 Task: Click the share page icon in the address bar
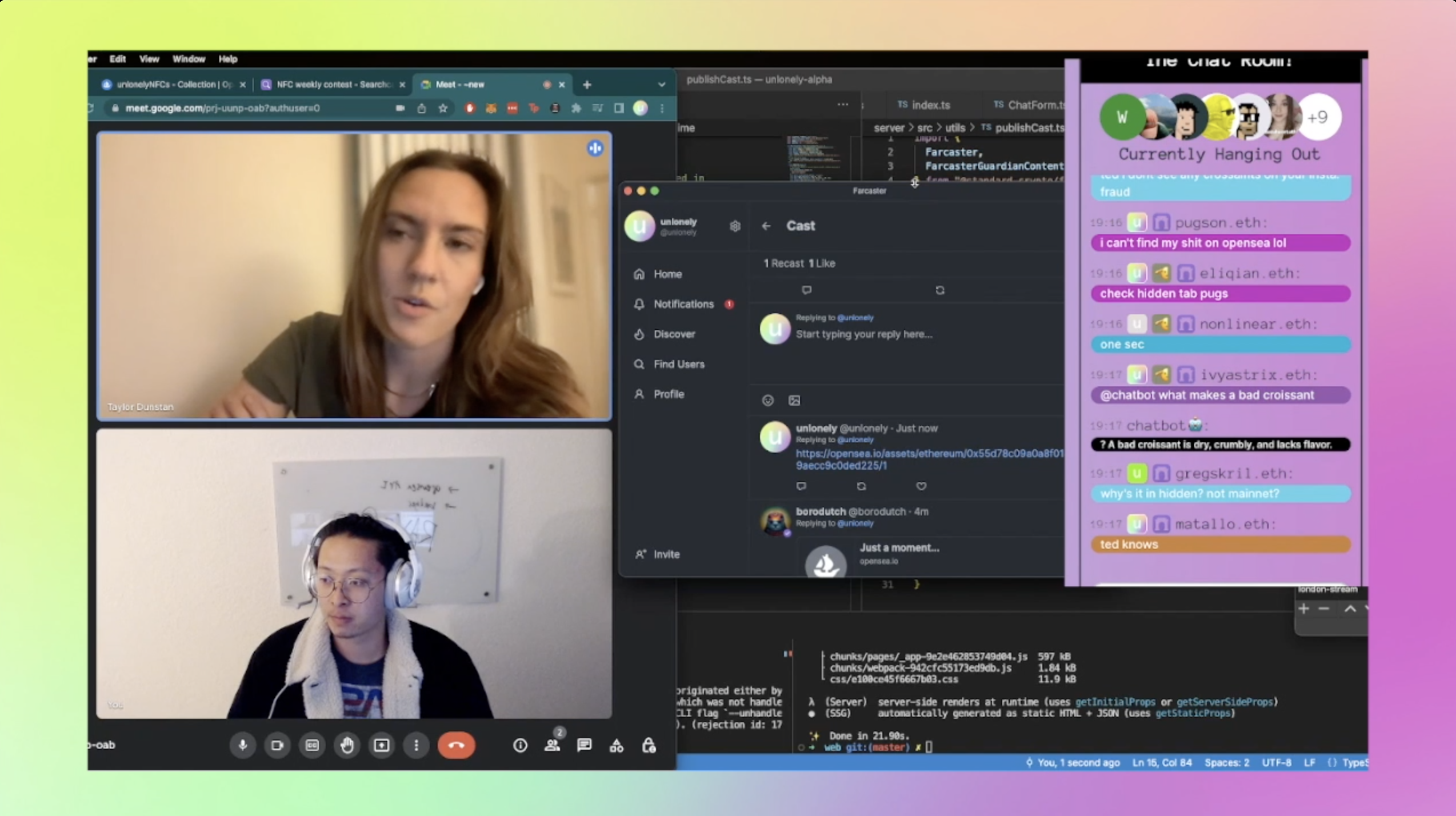[422, 108]
